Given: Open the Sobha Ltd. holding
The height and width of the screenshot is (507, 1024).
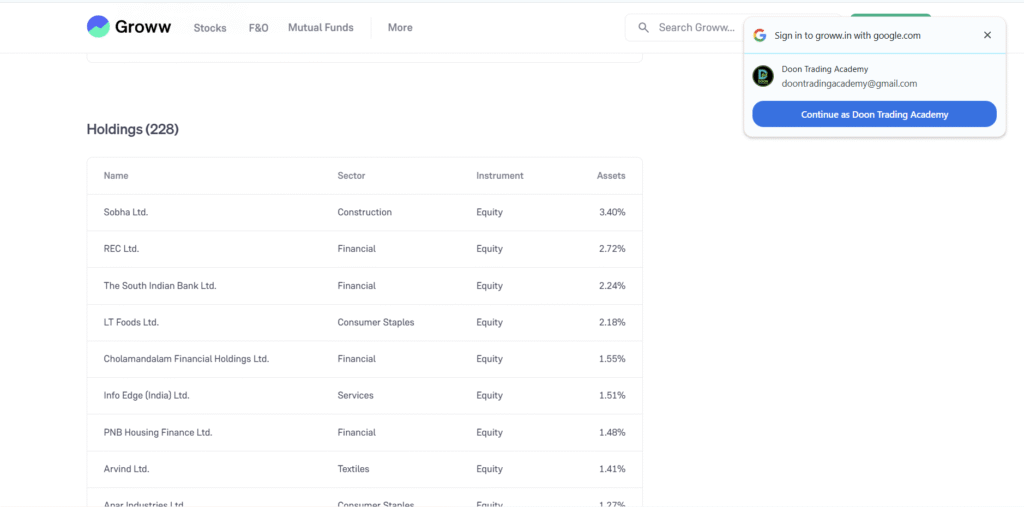Looking at the screenshot, I should pyautogui.click(x=126, y=212).
